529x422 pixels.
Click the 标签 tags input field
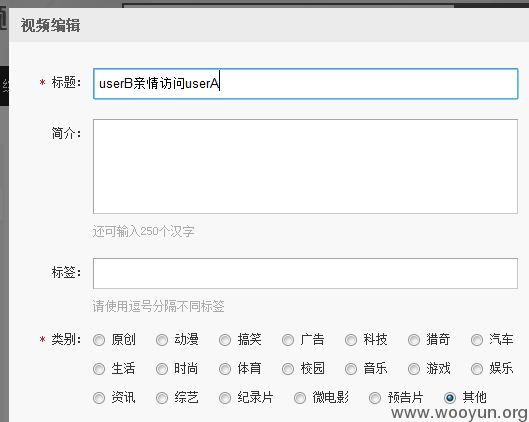[x=305, y=273]
